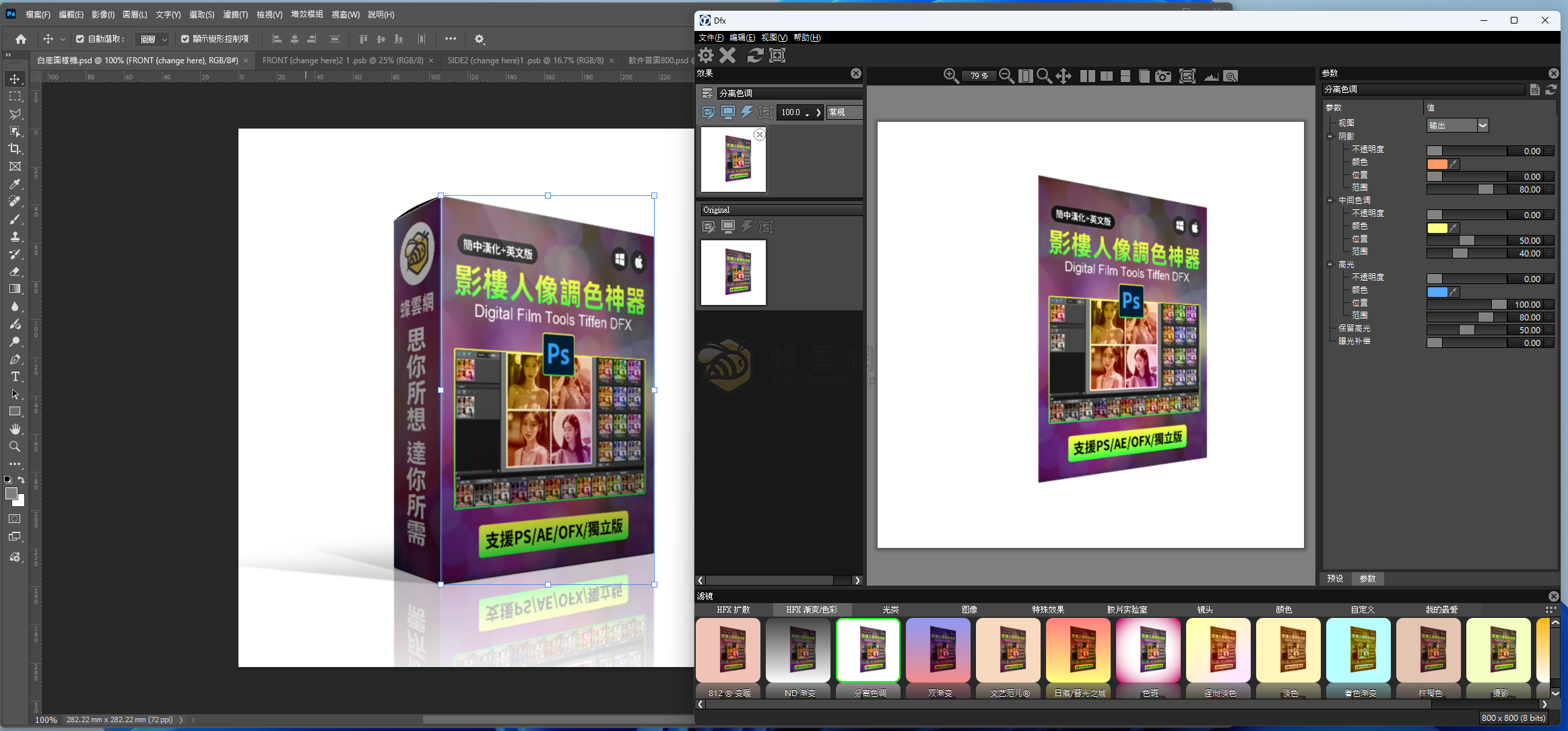Collapse the 高光 parameter group
The width and height of the screenshot is (1568, 731).
1330,265
